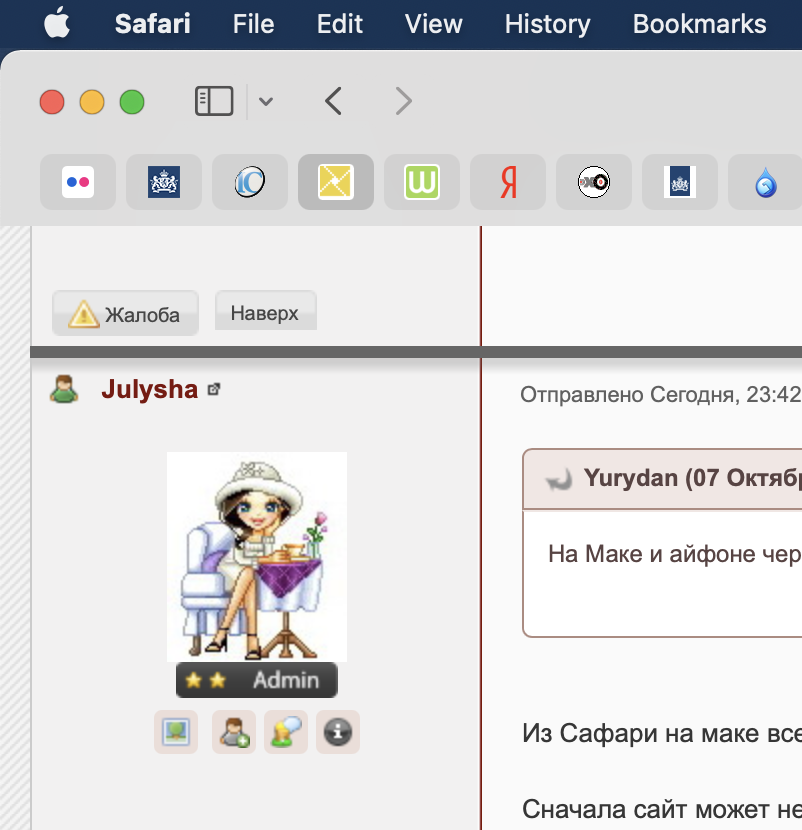Click text Сначала сайт может
802x830 pixels.
[x=662, y=809]
